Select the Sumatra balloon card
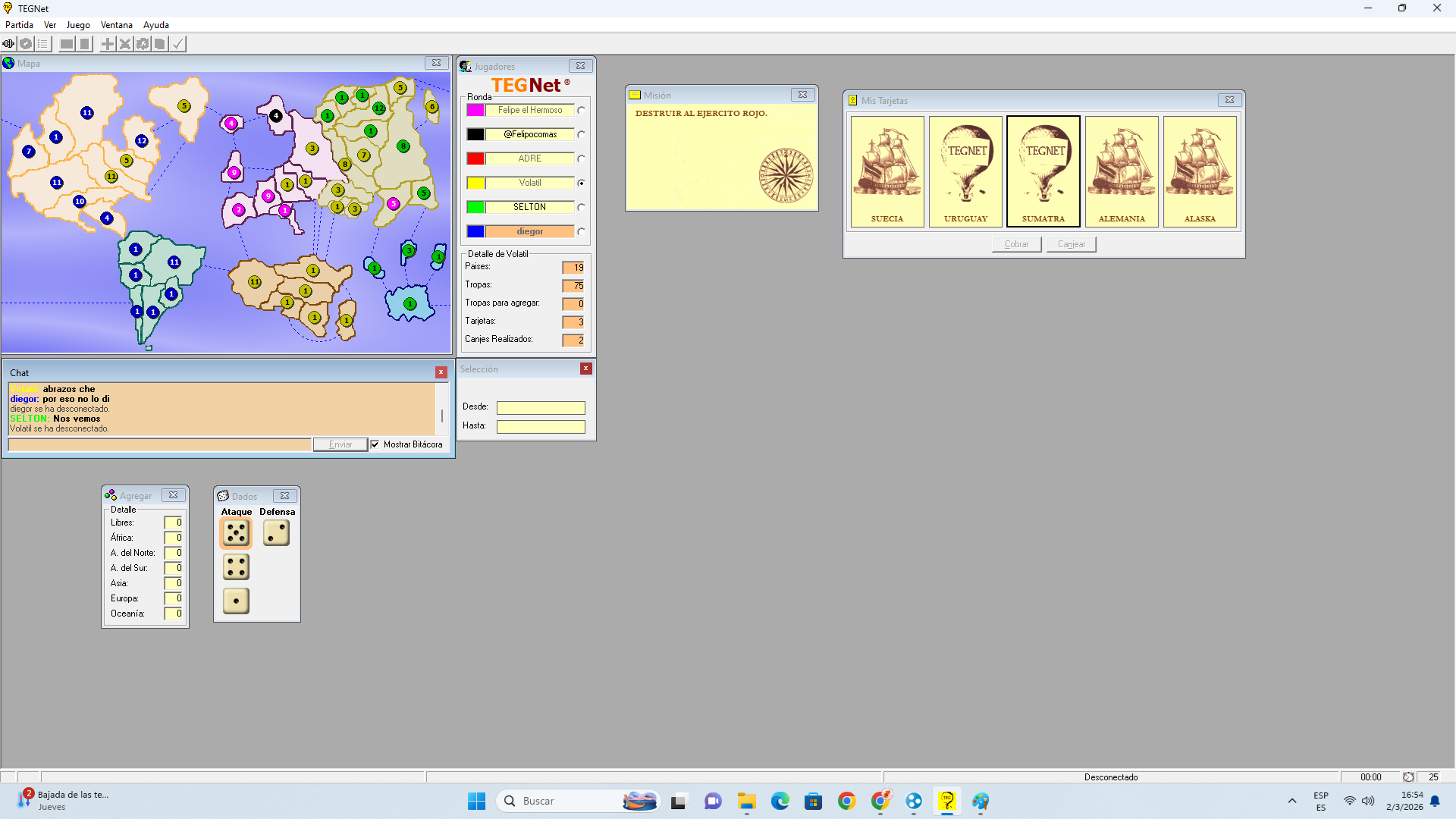The width and height of the screenshot is (1456, 819). point(1043,171)
